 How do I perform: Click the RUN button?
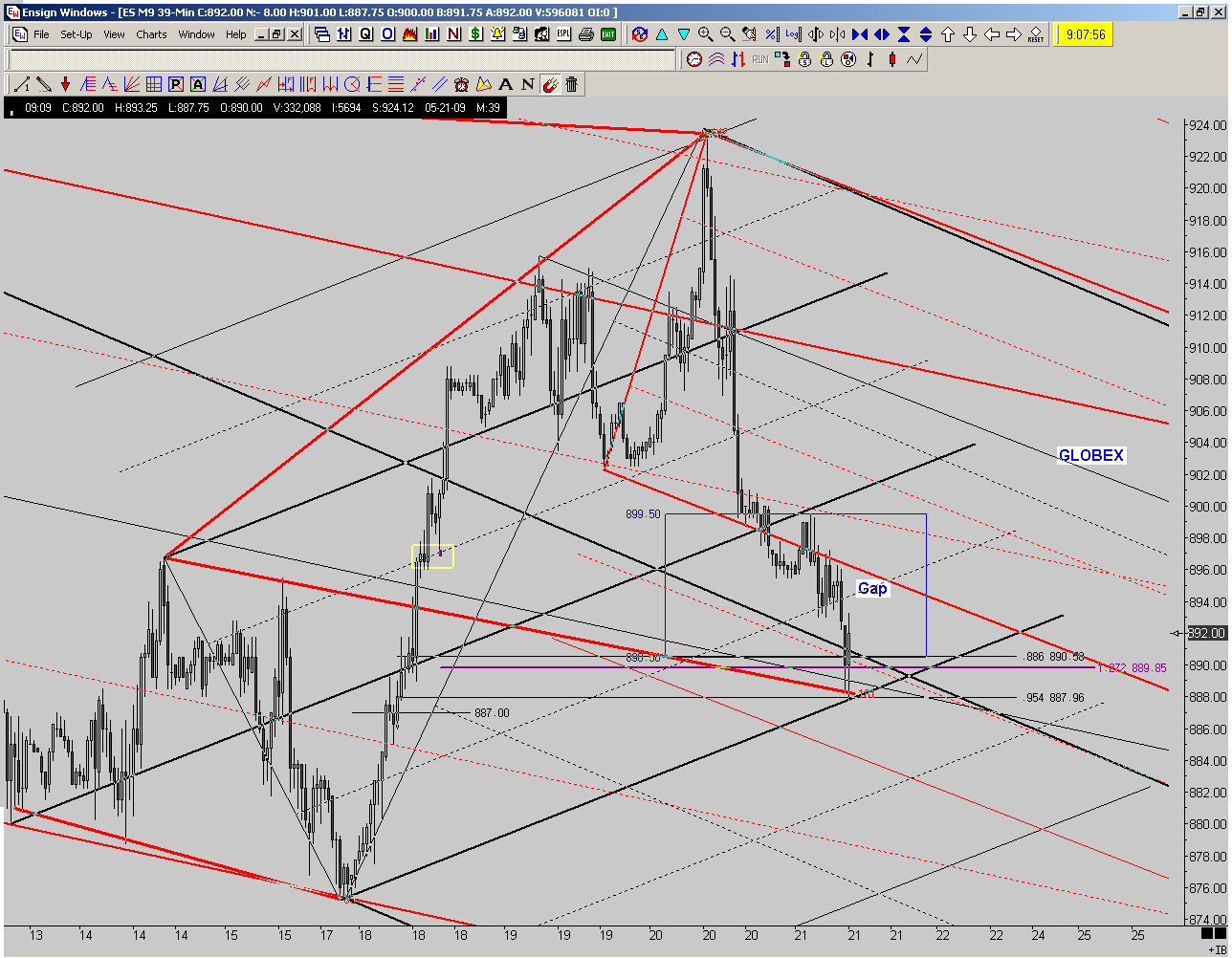pos(760,59)
